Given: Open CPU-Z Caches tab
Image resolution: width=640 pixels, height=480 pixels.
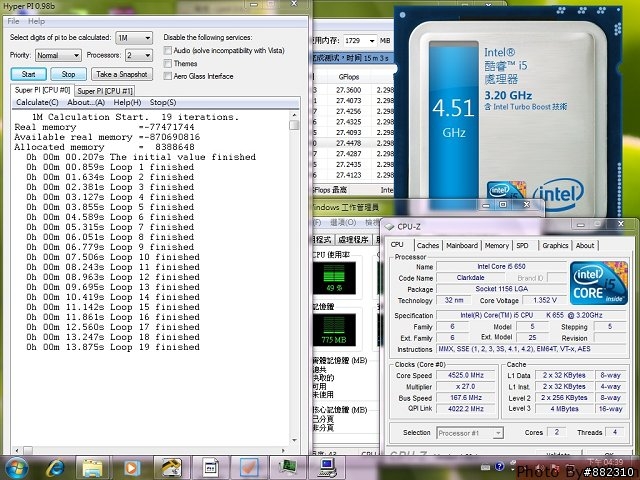Looking at the screenshot, I should coord(428,245).
